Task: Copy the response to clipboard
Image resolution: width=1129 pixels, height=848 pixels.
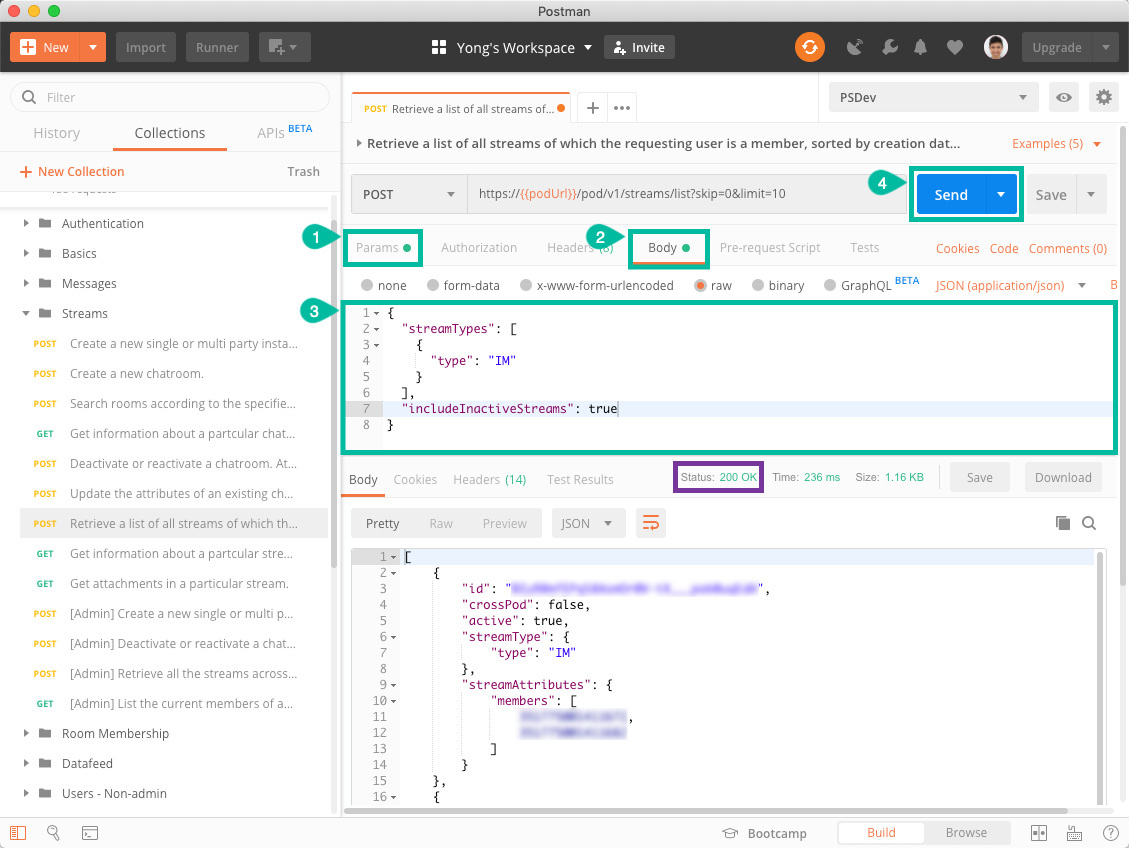Action: pyautogui.click(x=1062, y=523)
